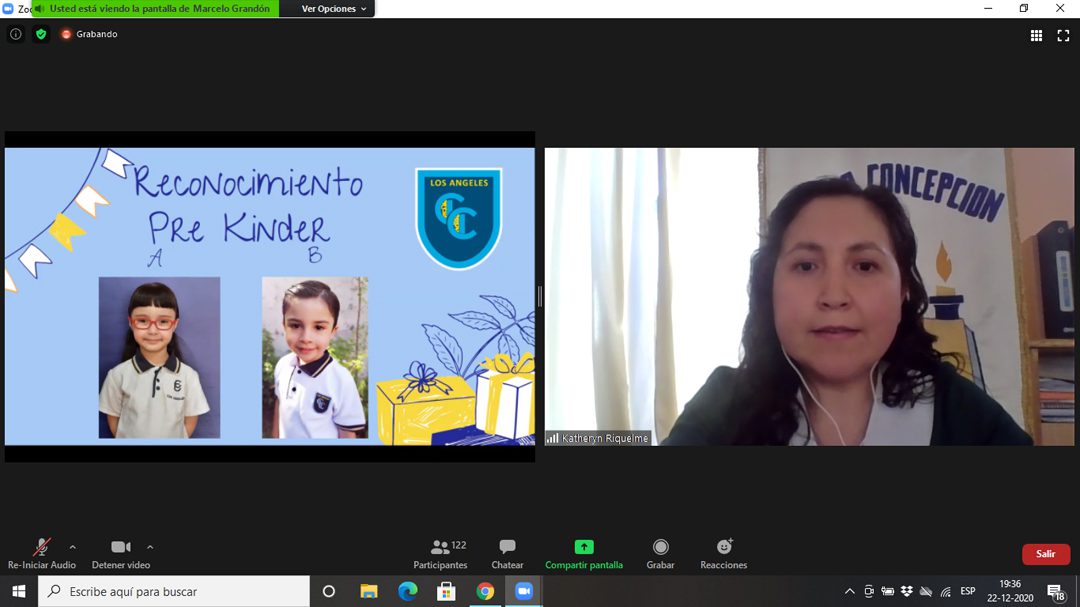
Task: Toggle camera with Detener video
Action: tap(121, 553)
